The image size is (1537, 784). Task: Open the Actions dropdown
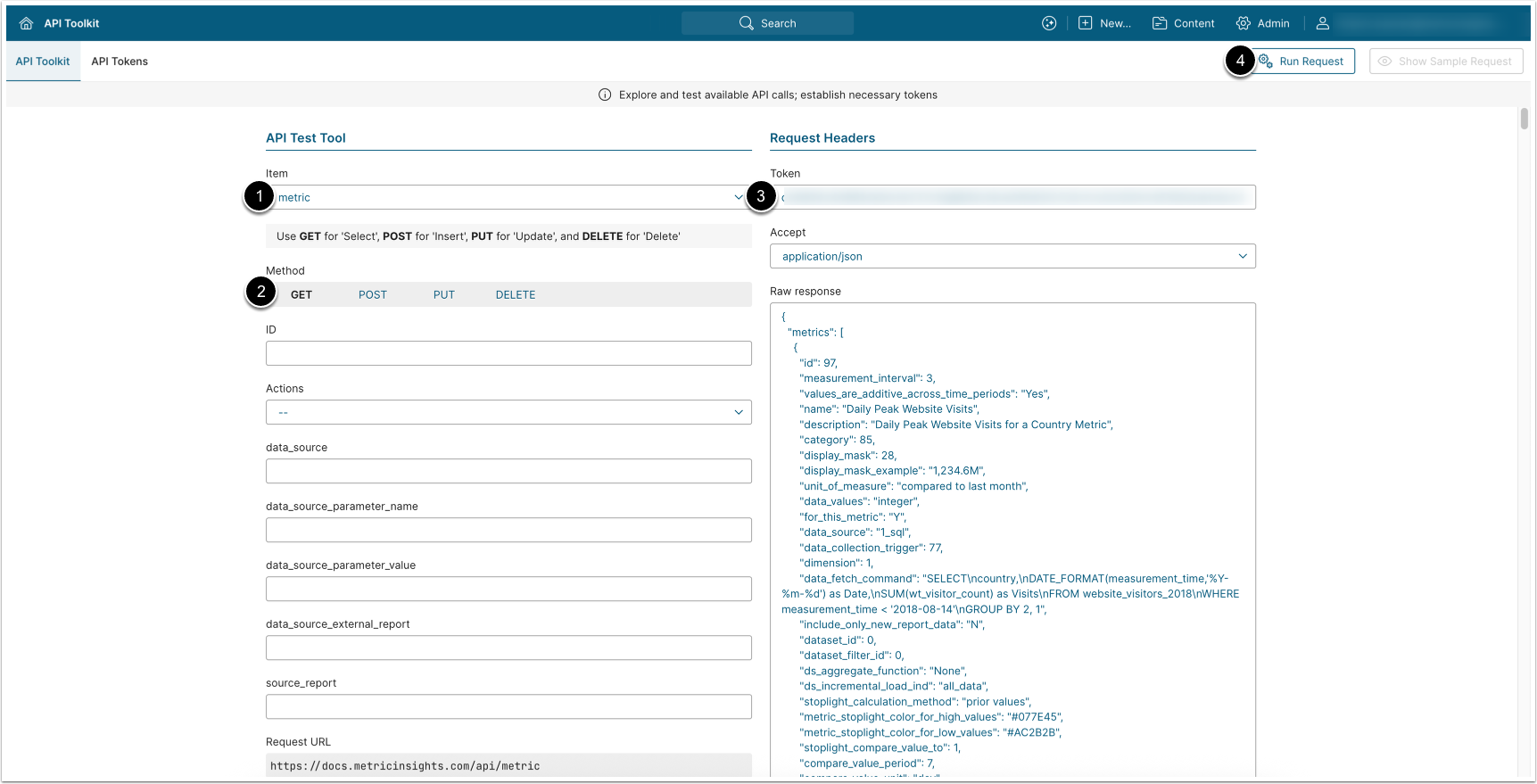[508, 412]
